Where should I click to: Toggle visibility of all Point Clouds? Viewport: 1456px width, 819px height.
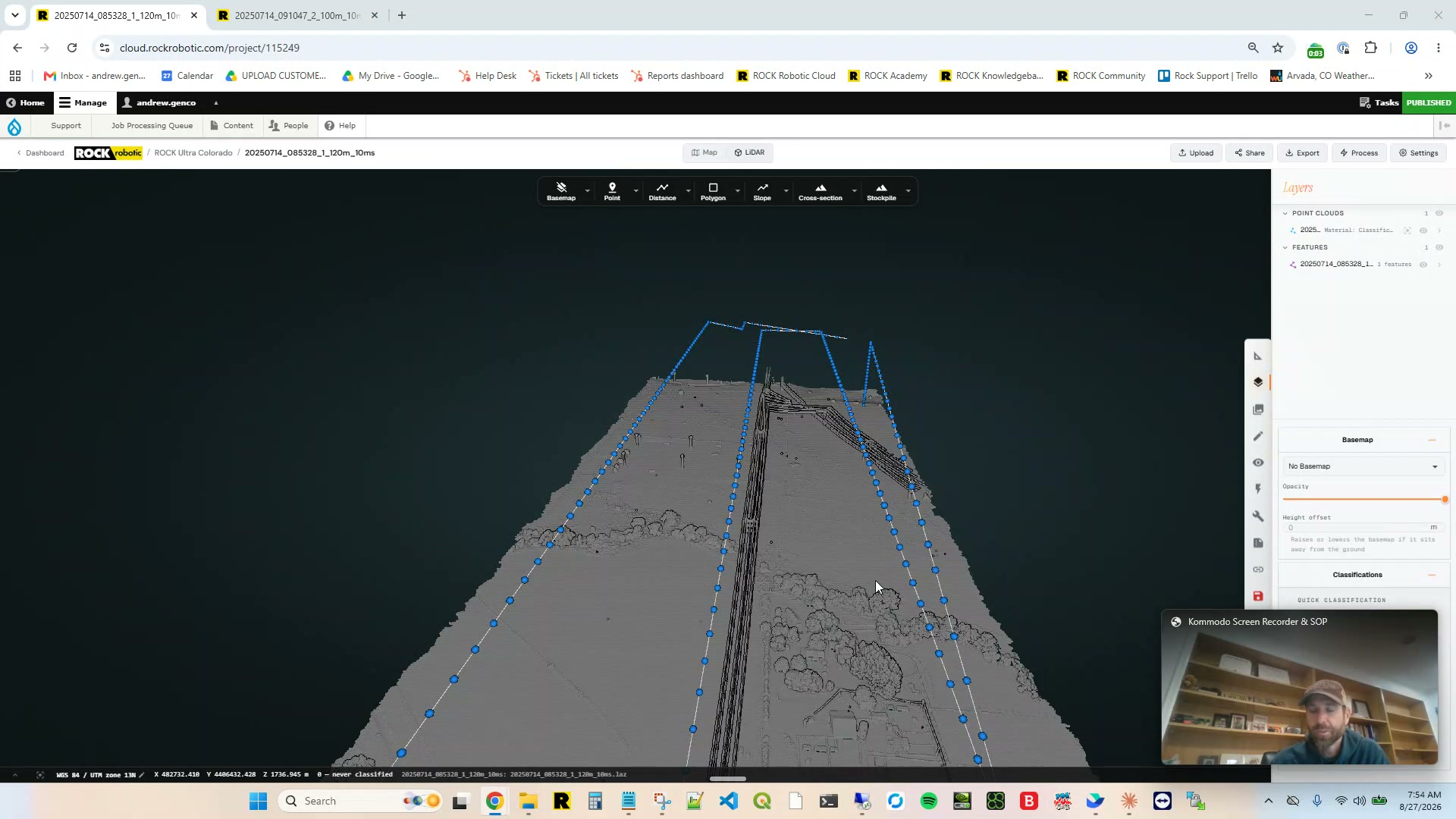[x=1439, y=213]
